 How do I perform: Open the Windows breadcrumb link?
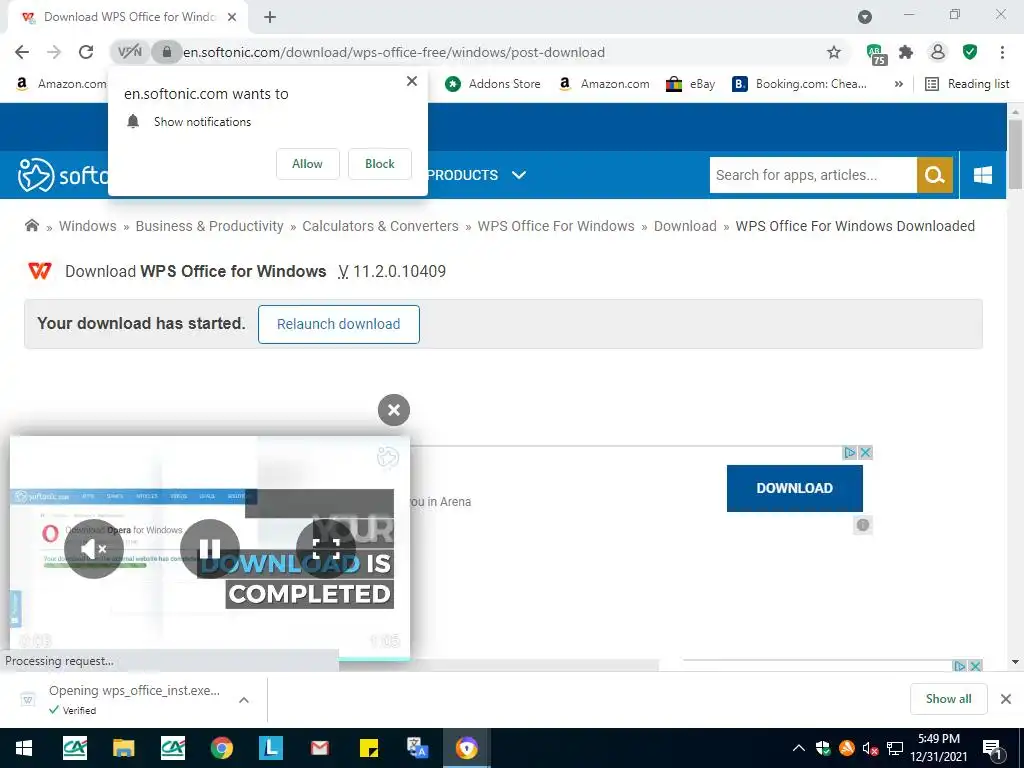tap(88, 226)
